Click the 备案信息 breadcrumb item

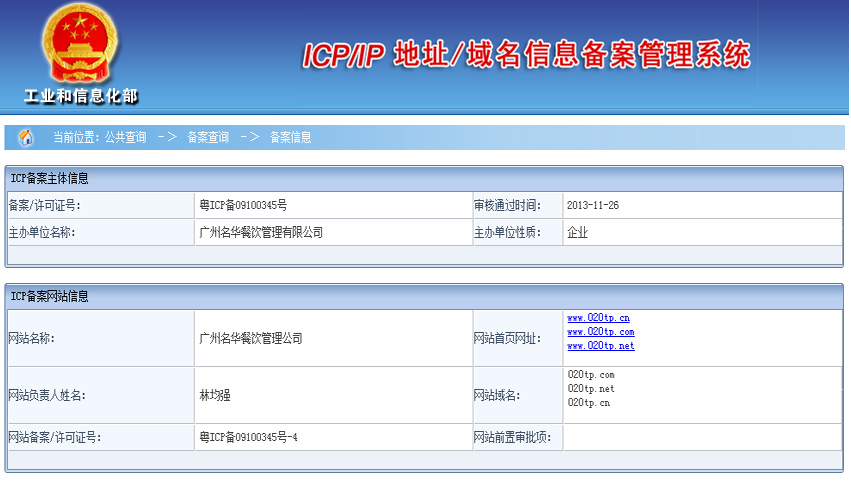(x=290, y=137)
